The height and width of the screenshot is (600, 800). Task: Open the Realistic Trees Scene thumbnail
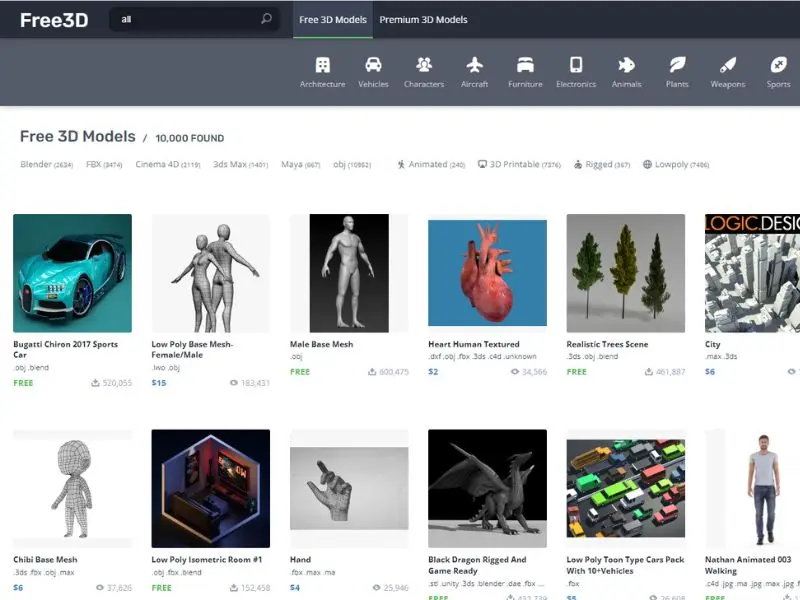pos(626,273)
